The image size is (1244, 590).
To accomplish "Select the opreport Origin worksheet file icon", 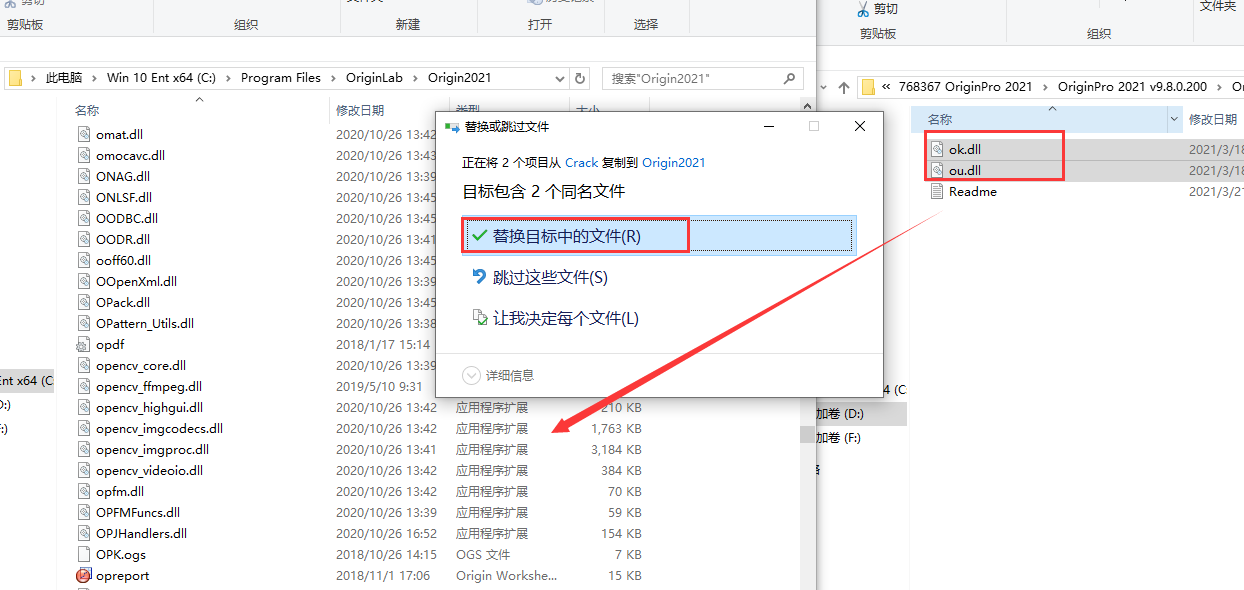I will pos(82,575).
